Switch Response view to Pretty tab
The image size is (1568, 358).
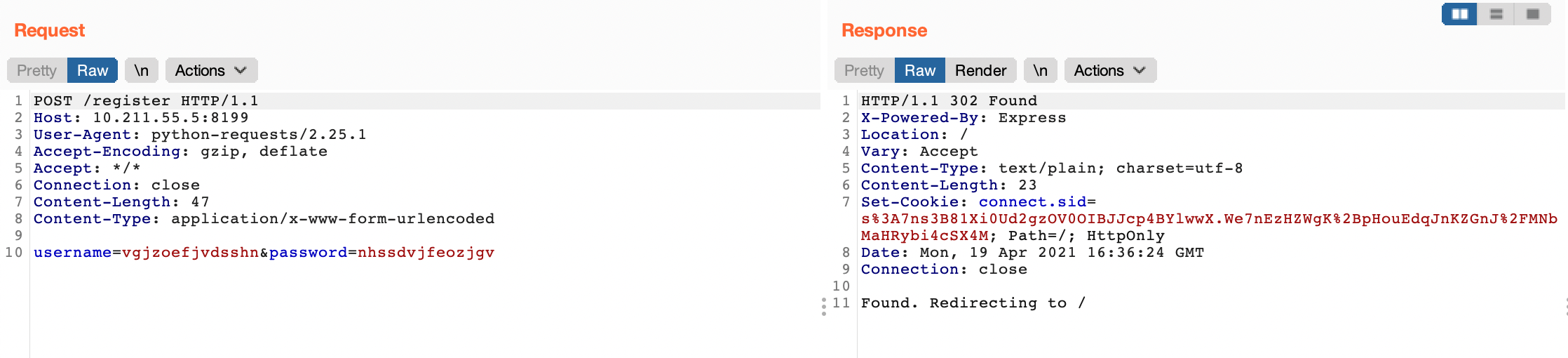pos(865,70)
